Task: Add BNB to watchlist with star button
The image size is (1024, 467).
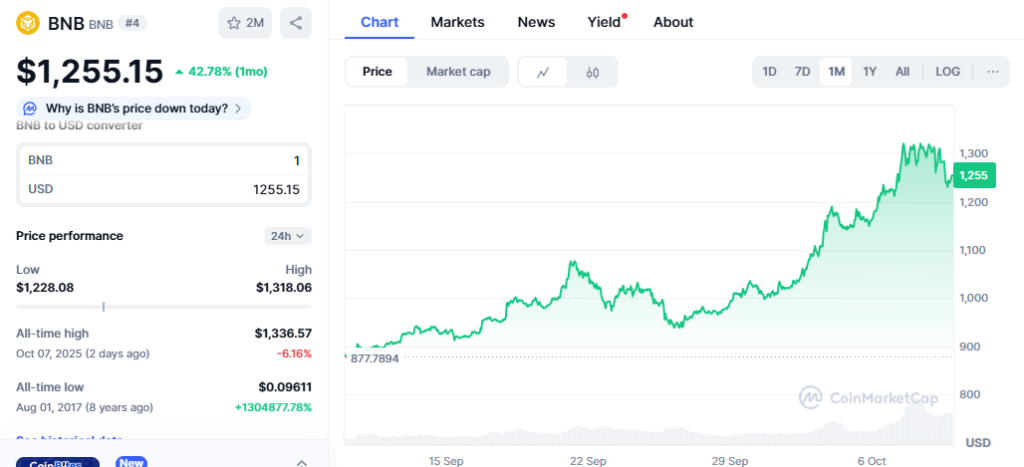Action: (245, 22)
